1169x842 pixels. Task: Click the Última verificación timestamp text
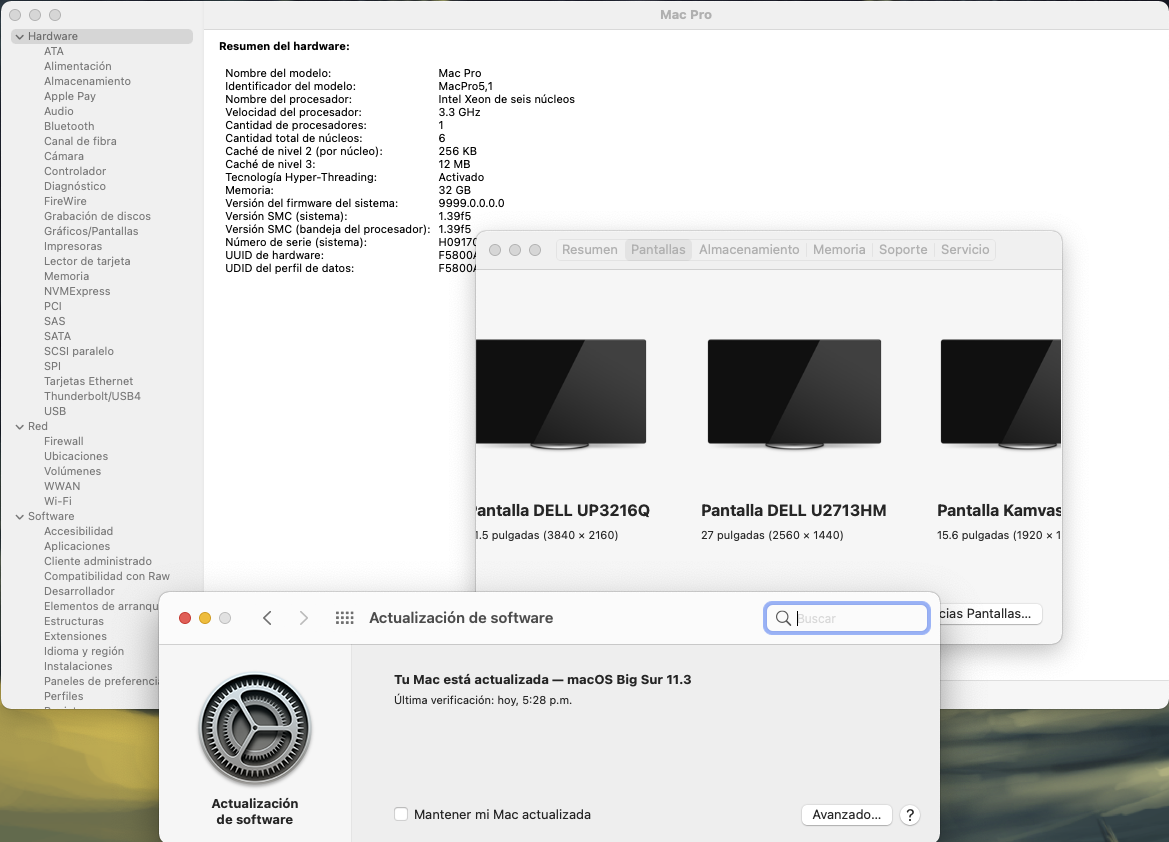point(483,700)
